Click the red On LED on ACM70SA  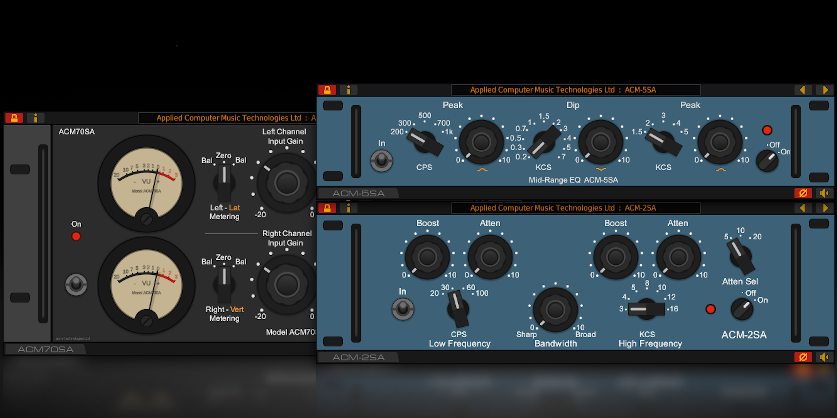pyautogui.click(x=76, y=236)
